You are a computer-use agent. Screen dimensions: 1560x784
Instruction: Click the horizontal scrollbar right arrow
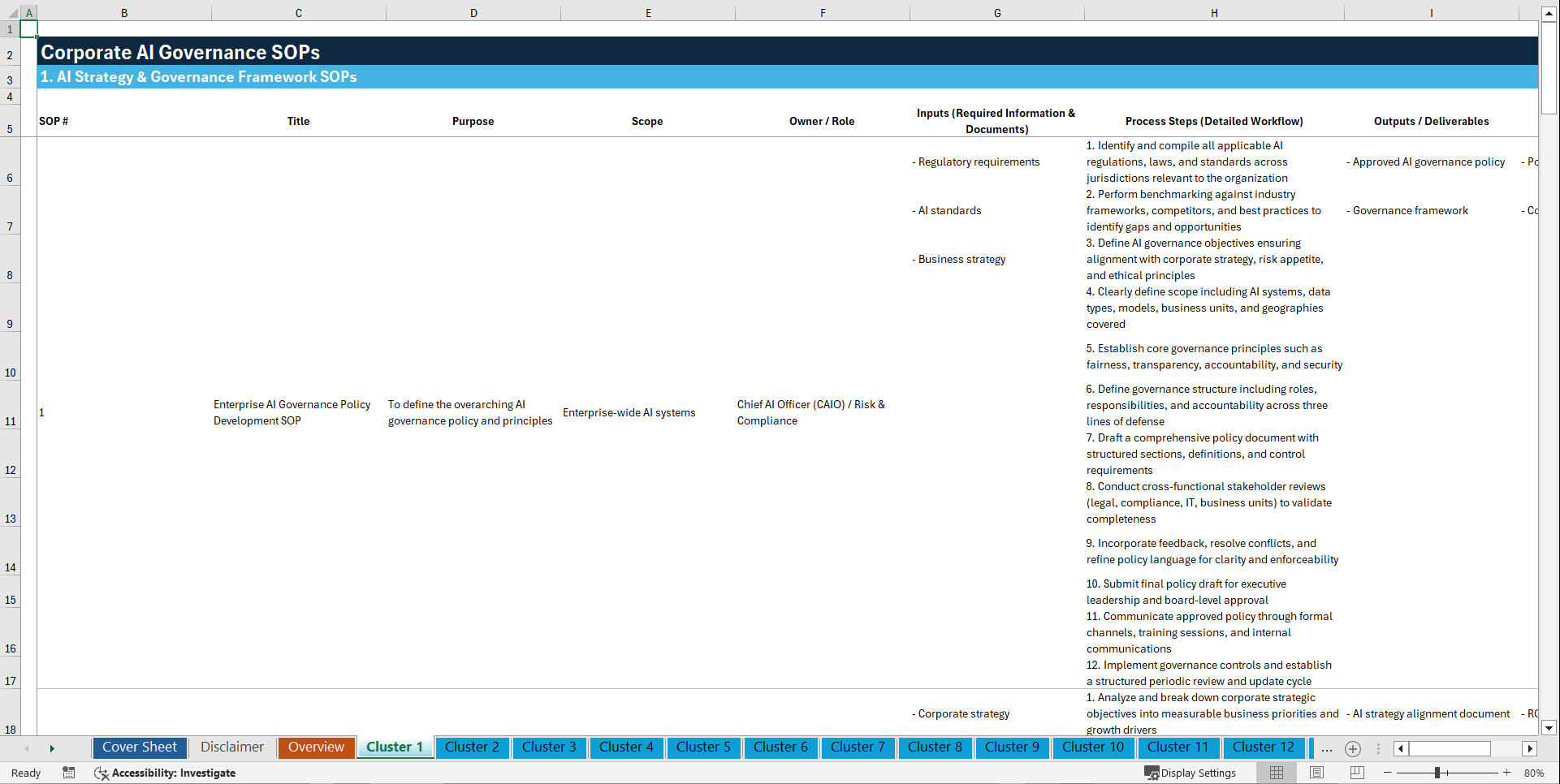1531,749
